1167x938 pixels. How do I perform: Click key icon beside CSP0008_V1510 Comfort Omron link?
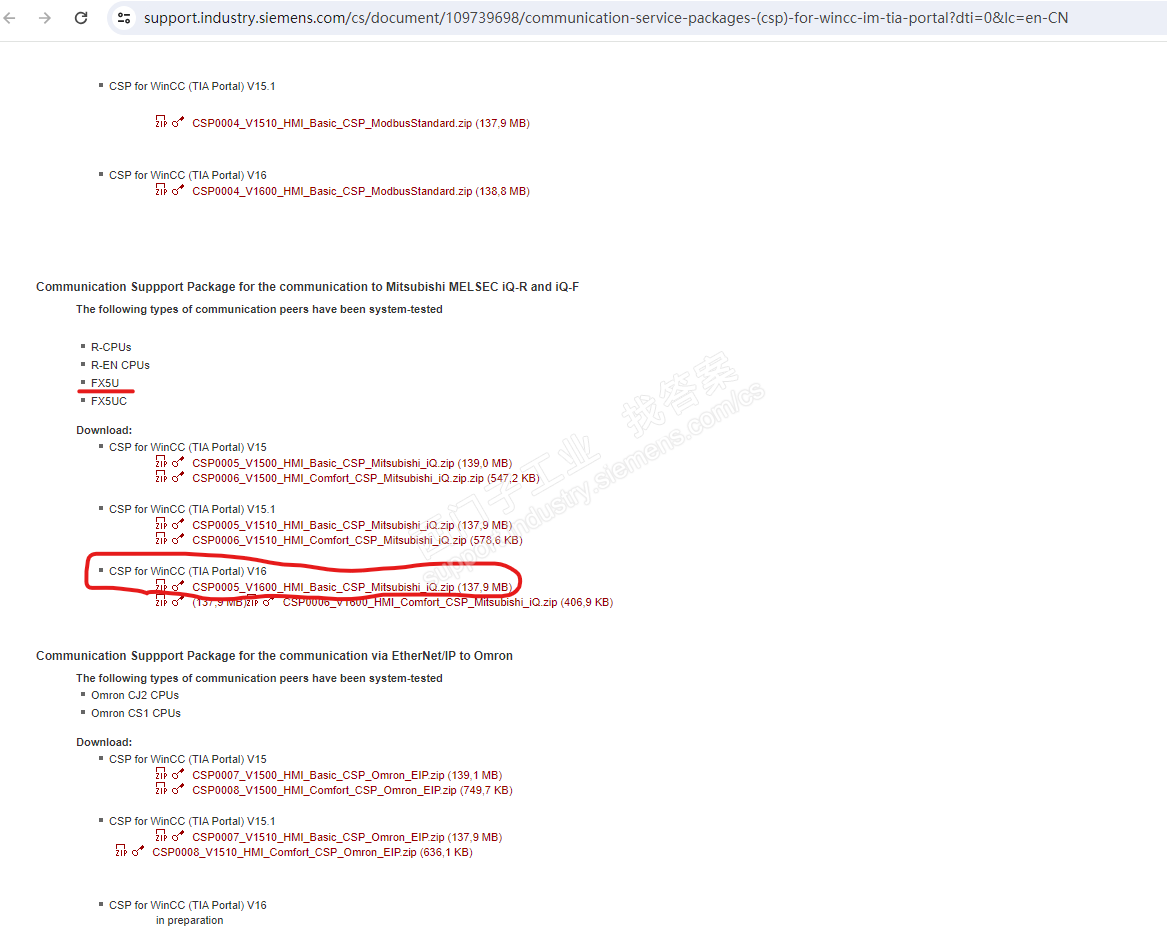tap(138, 851)
